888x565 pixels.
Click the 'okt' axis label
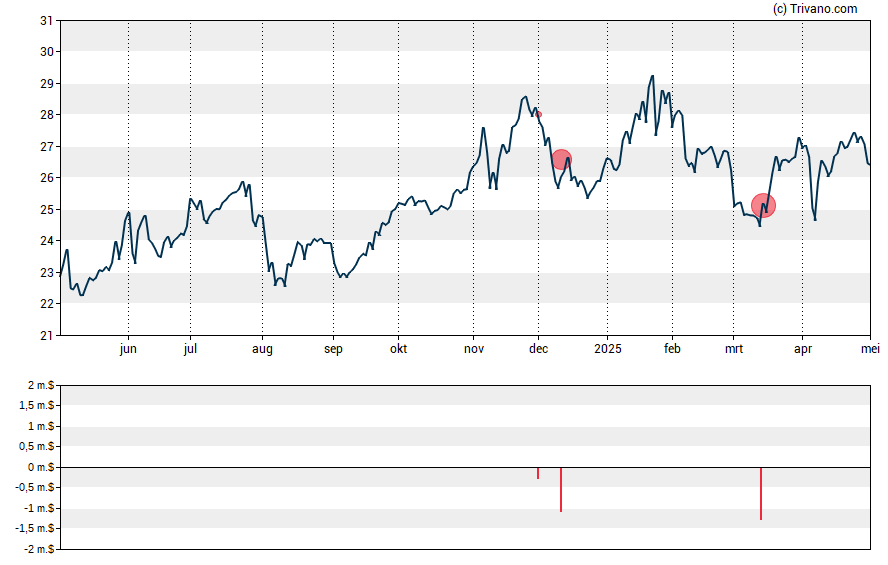click(x=398, y=349)
